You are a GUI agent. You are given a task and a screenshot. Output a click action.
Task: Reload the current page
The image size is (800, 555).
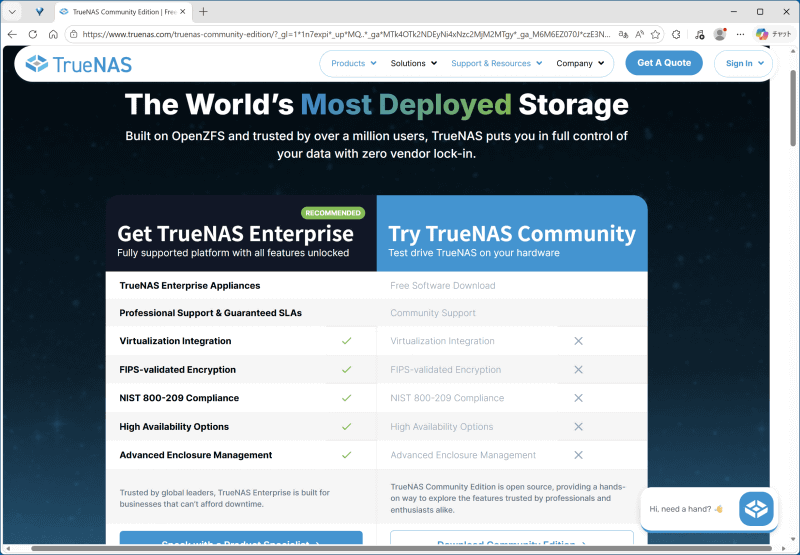tap(33, 34)
